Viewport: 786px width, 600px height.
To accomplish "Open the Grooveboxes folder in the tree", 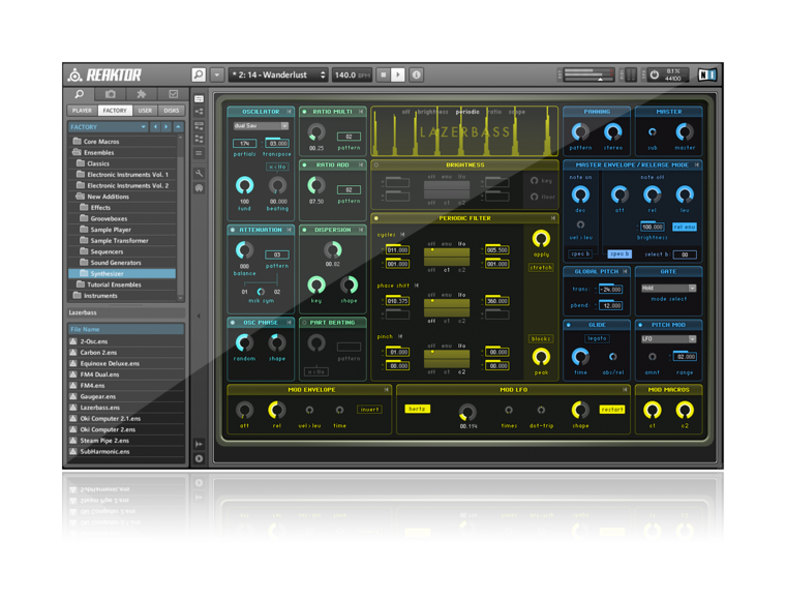I will (x=110, y=218).
